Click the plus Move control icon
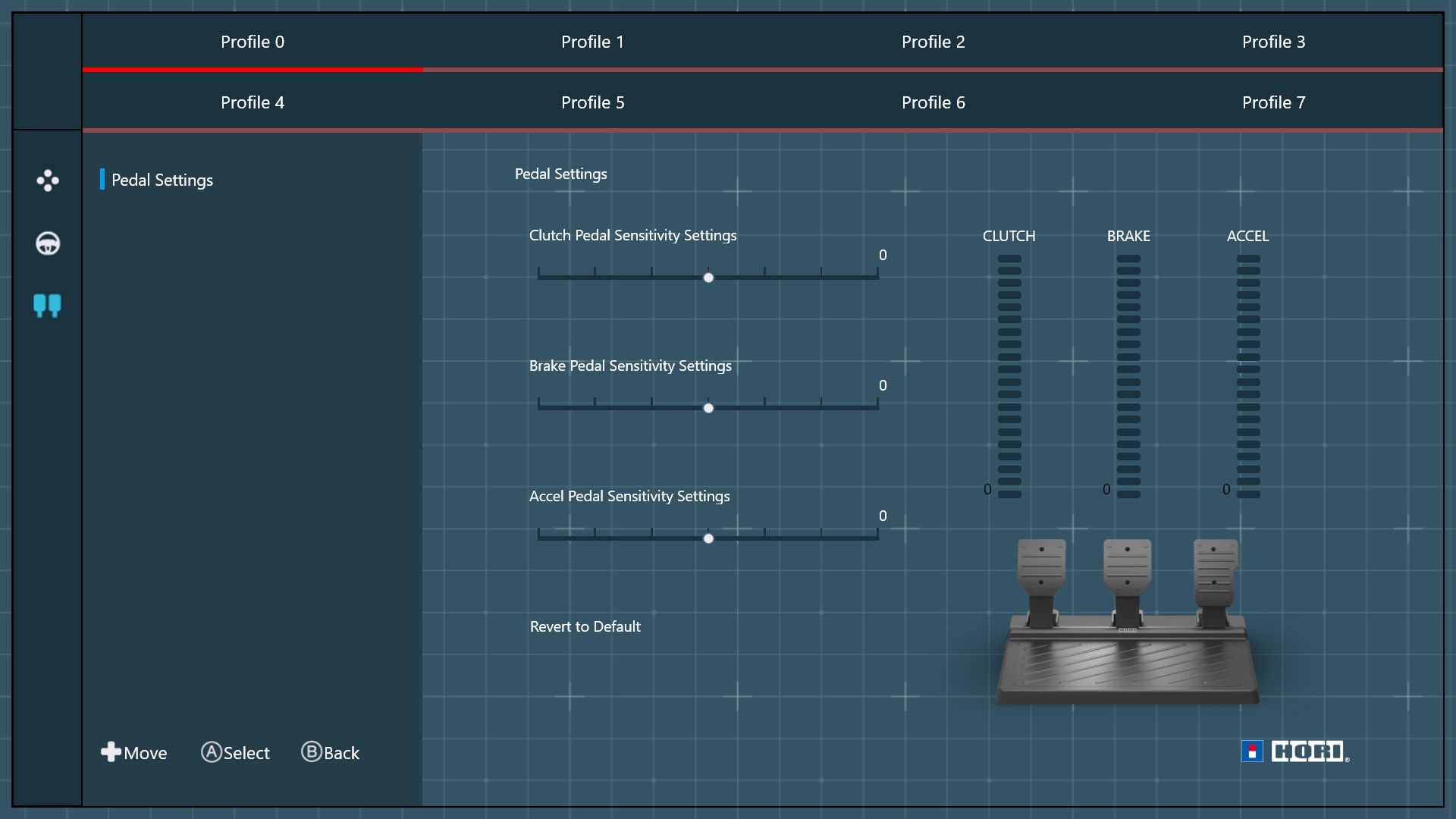The width and height of the screenshot is (1456, 819). [111, 752]
